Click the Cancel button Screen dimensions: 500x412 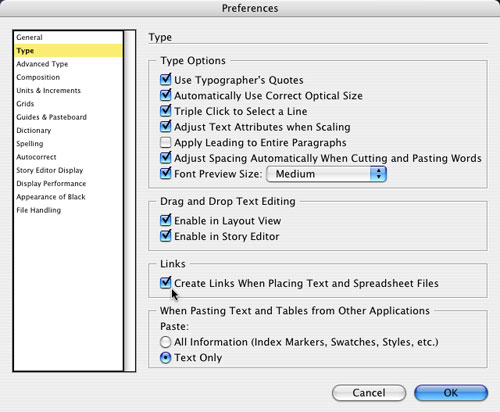click(x=369, y=393)
